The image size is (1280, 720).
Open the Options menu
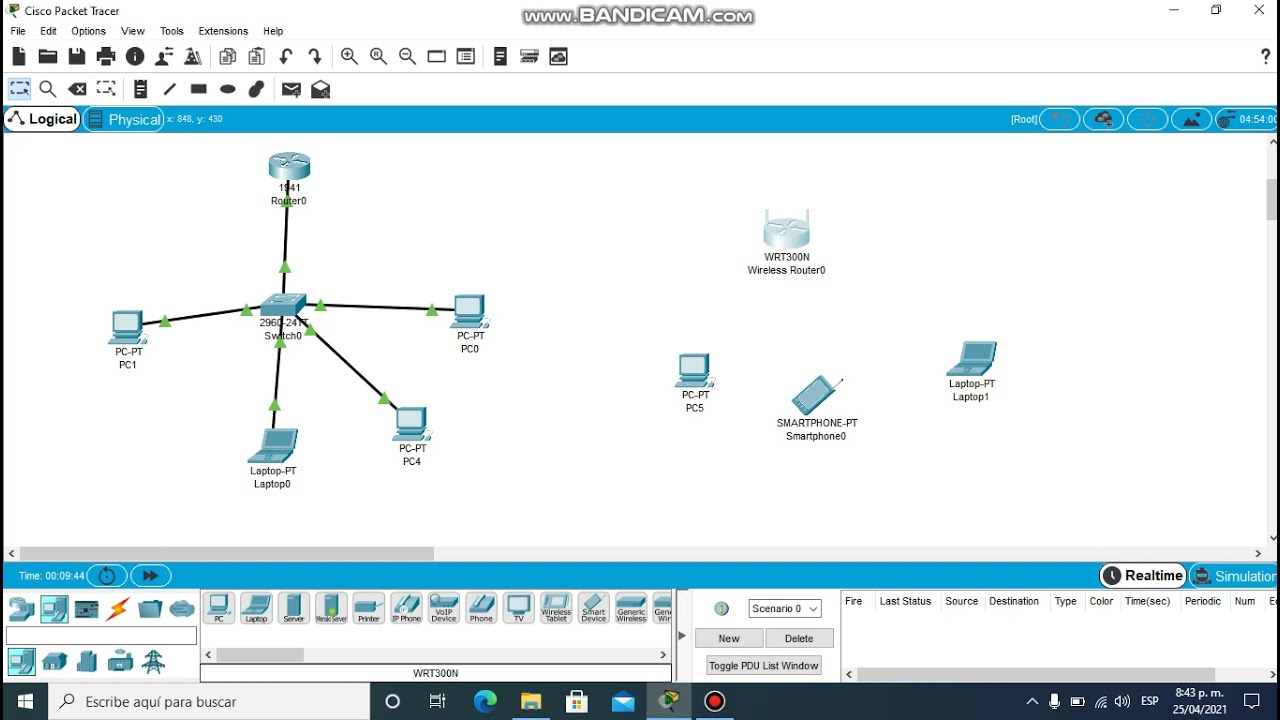coord(88,31)
